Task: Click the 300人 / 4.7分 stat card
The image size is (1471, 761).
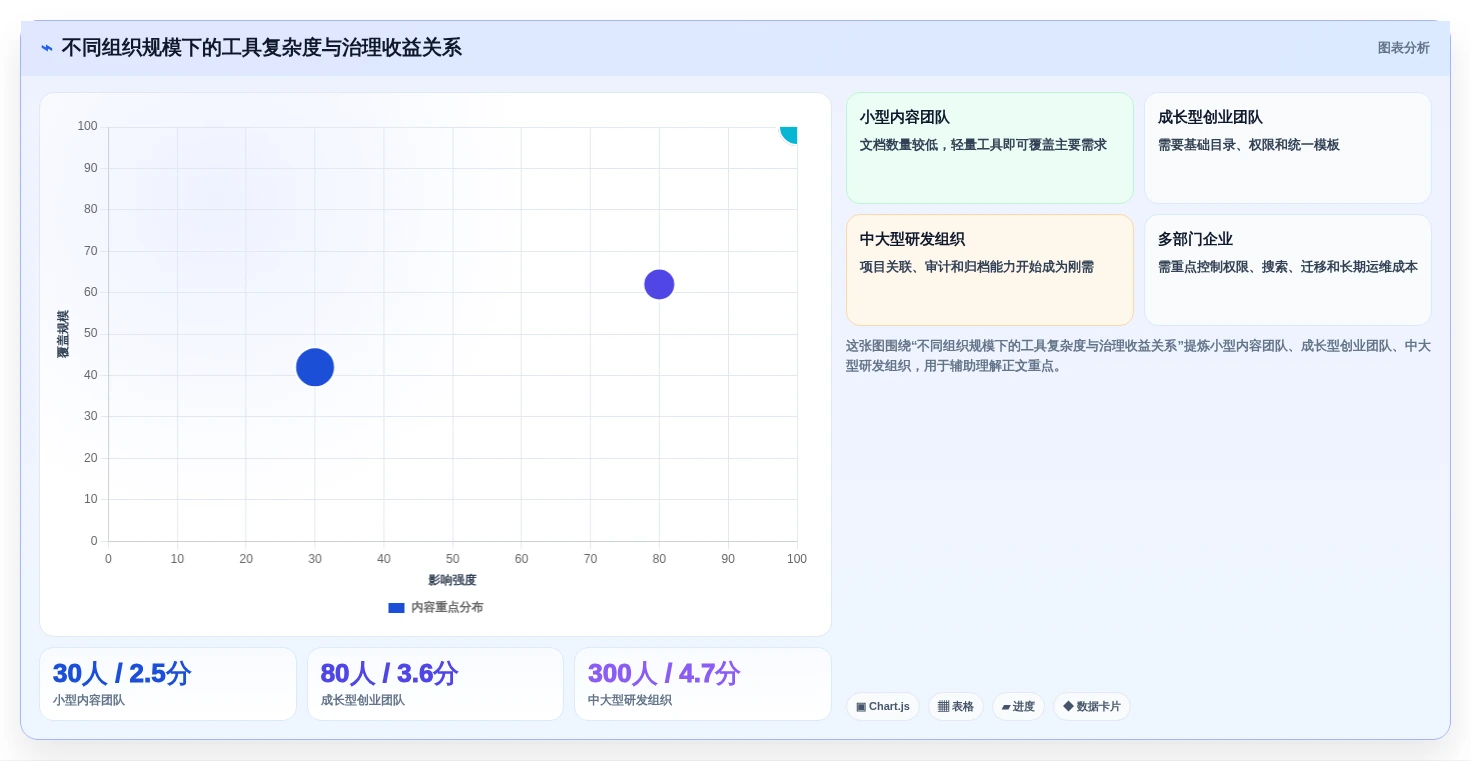Action: 703,684
